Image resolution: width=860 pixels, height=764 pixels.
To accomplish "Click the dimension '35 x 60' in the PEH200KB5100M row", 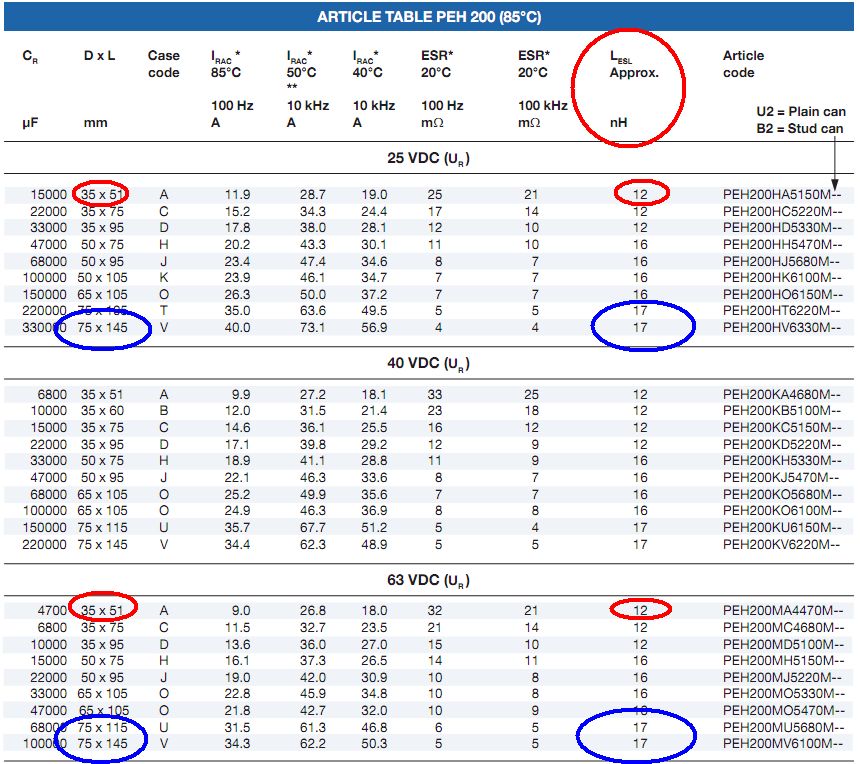I will [102, 411].
